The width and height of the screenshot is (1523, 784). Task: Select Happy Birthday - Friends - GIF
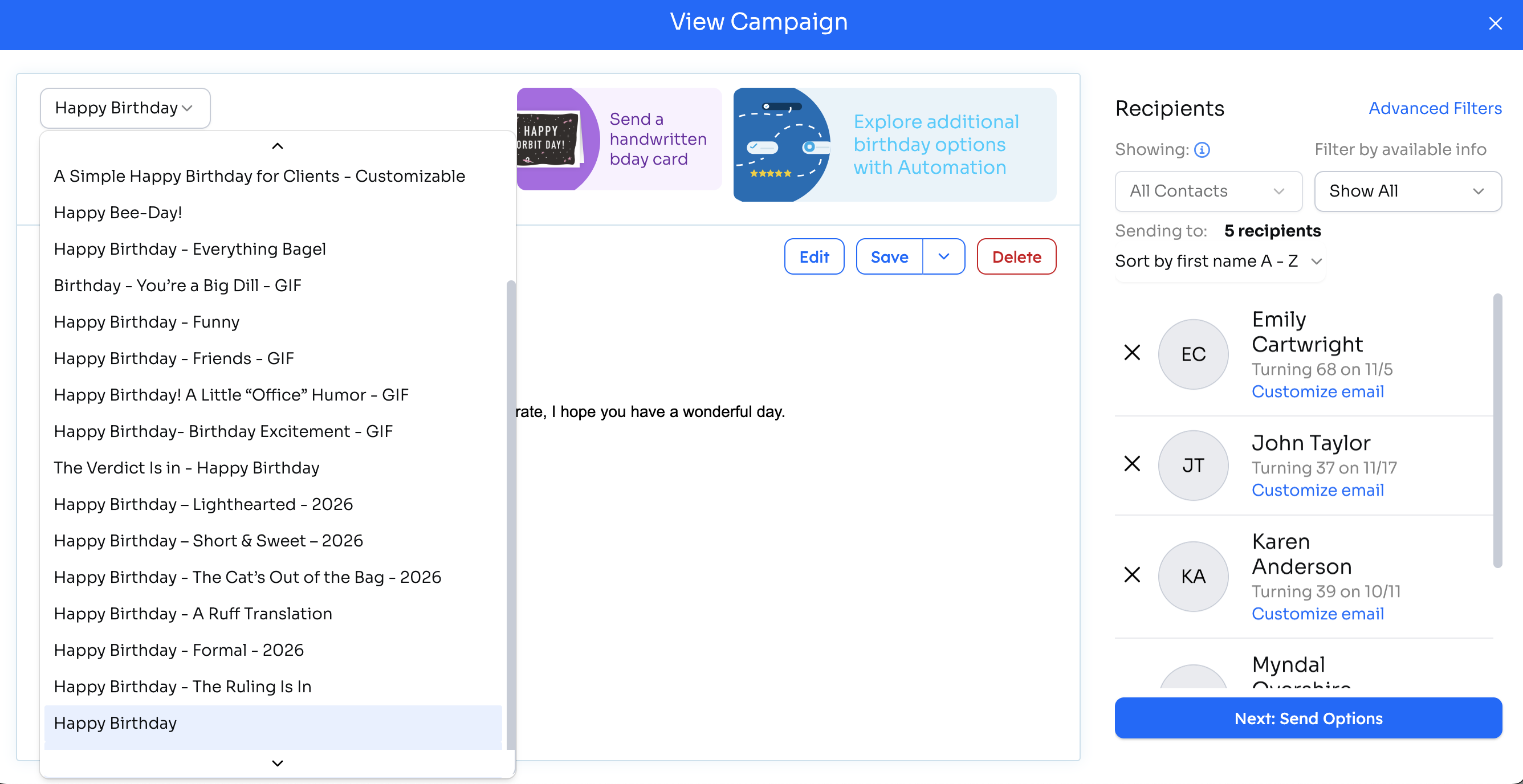pos(273,358)
